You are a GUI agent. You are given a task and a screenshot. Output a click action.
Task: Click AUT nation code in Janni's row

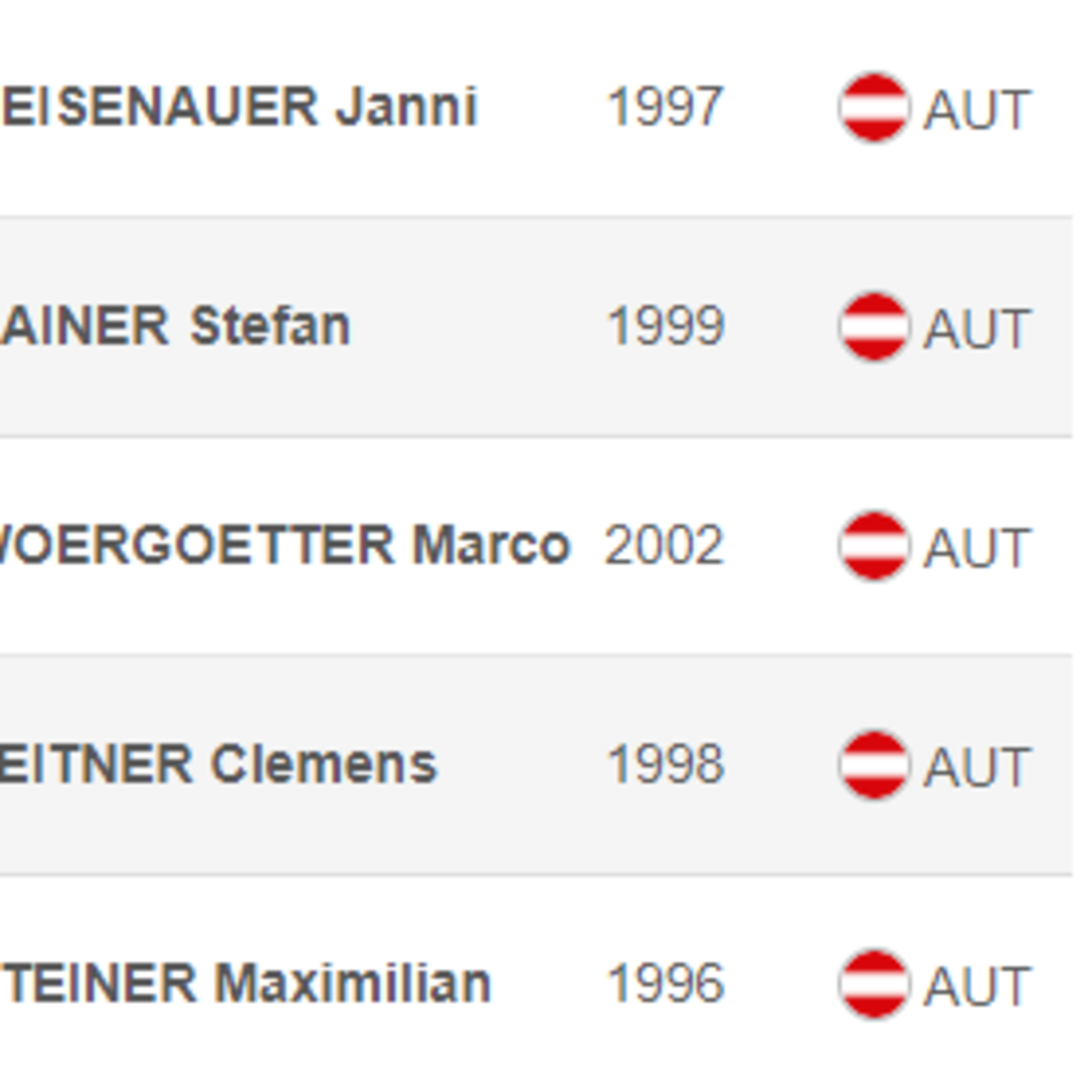pyautogui.click(x=977, y=110)
